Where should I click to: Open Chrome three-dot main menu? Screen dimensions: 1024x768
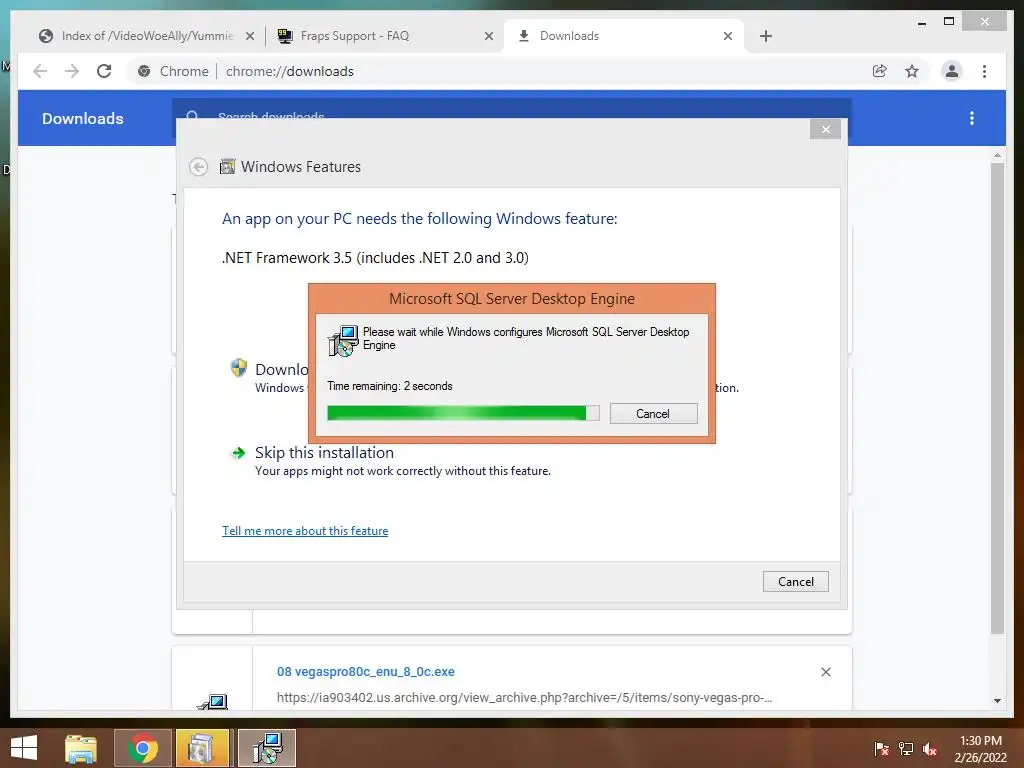(984, 71)
